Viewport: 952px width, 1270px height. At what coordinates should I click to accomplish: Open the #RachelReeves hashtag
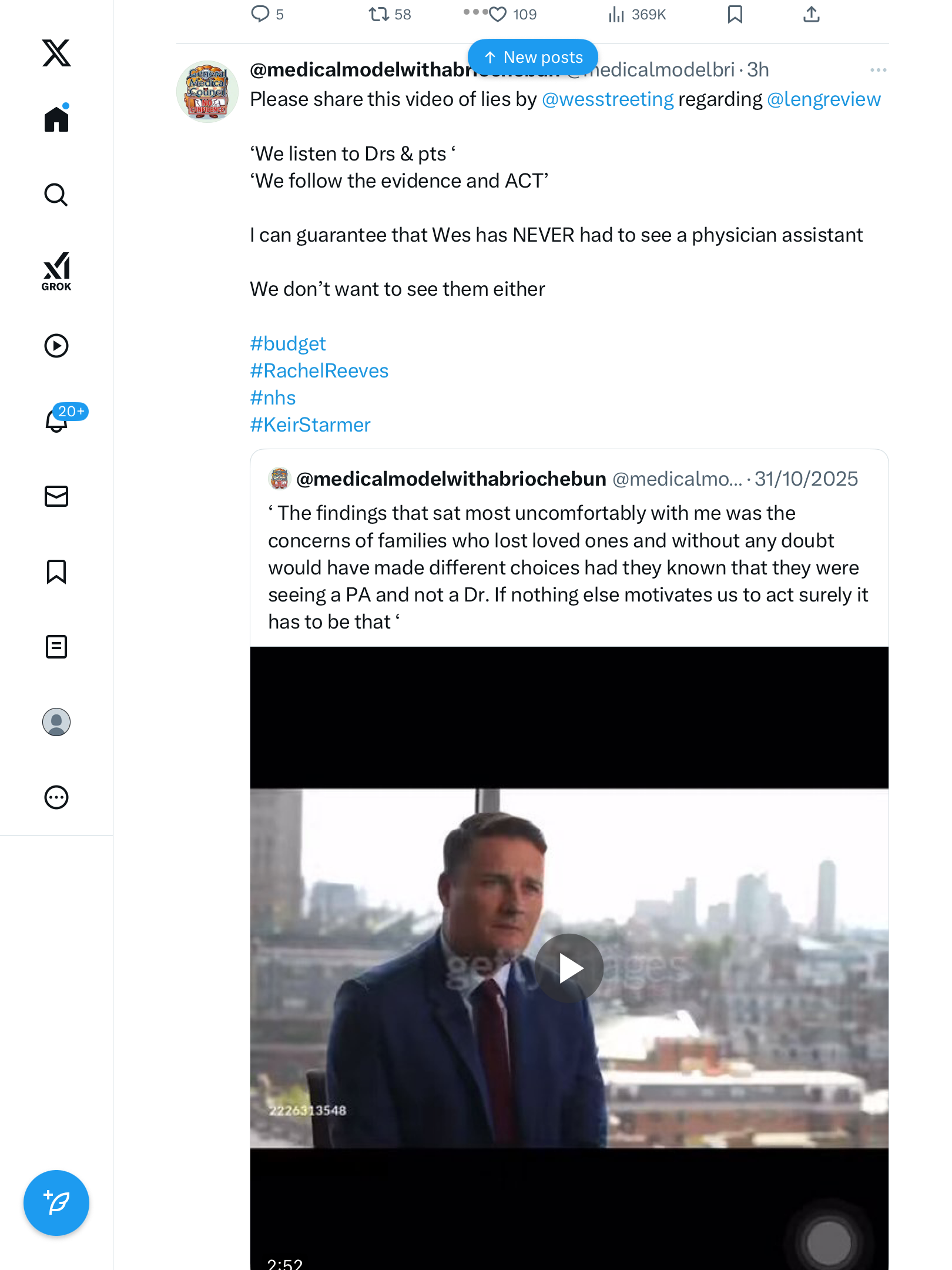[x=319, y=371]
